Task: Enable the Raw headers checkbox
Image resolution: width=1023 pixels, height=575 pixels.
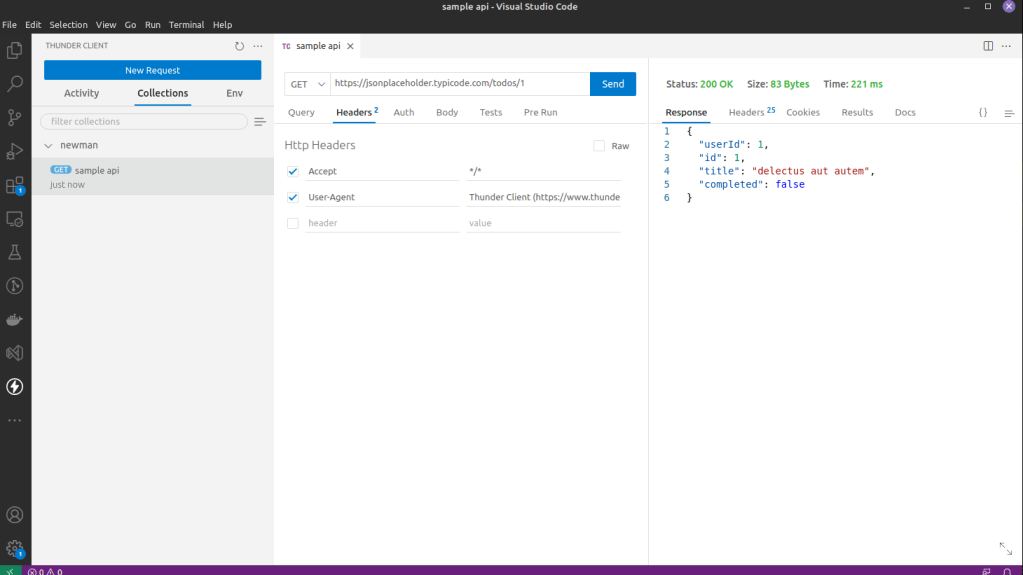Action: pos(599,146)
